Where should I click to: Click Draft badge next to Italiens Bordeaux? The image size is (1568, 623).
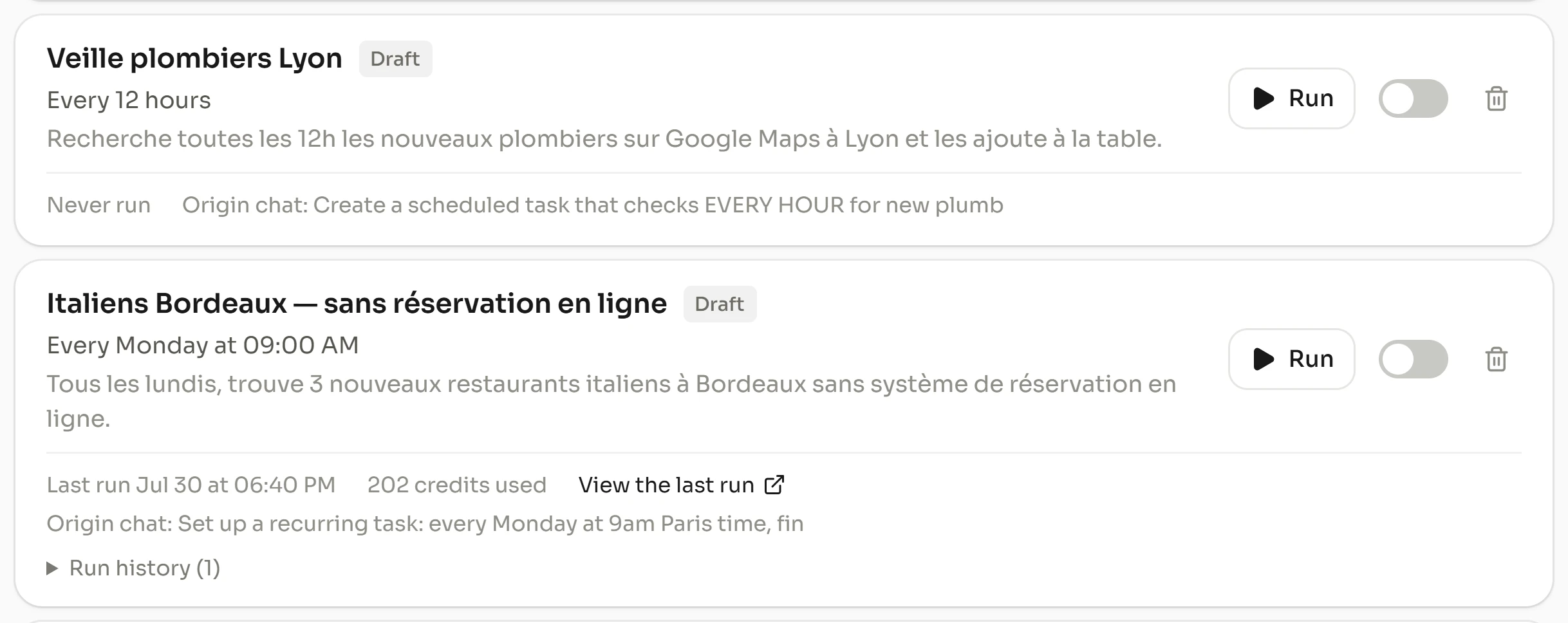coord(720,304)
